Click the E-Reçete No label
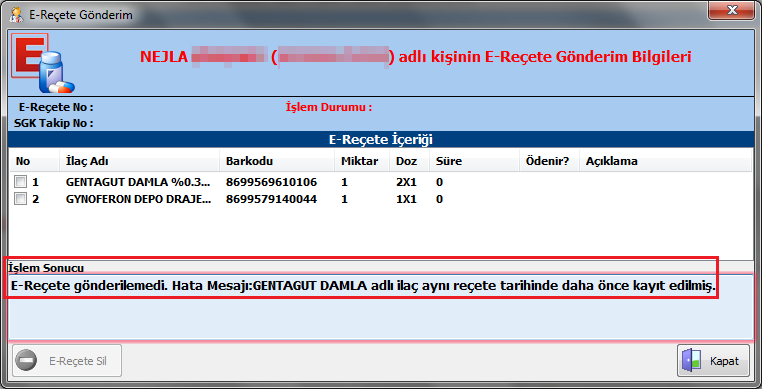 point(56,107)
